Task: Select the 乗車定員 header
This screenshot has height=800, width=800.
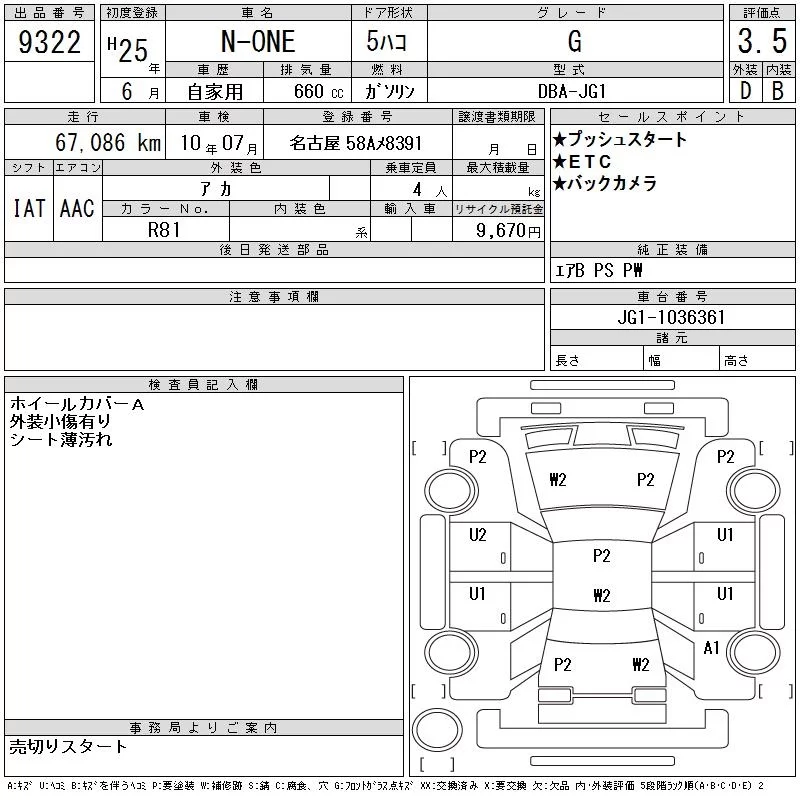Action: 411,167
